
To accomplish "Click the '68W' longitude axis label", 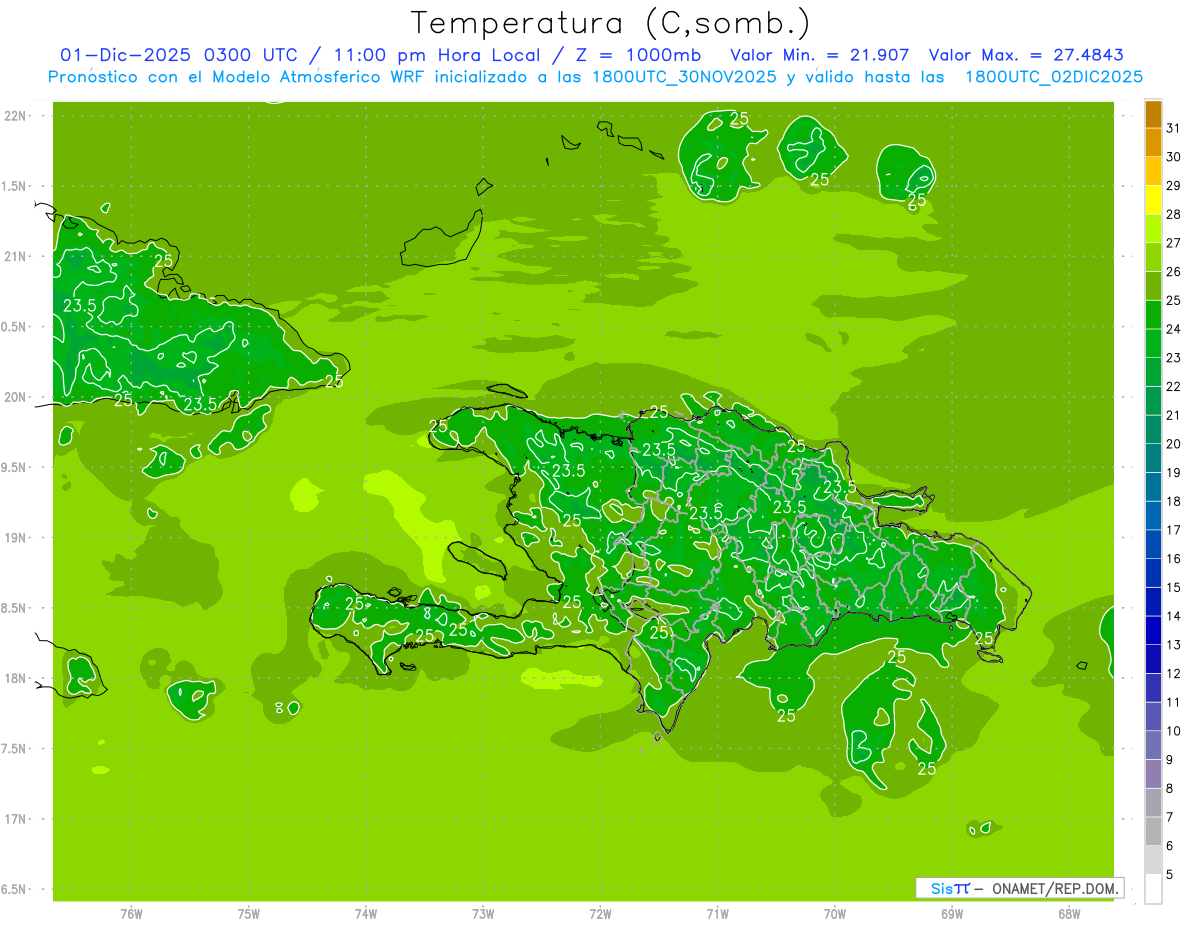I will 1068,913.
